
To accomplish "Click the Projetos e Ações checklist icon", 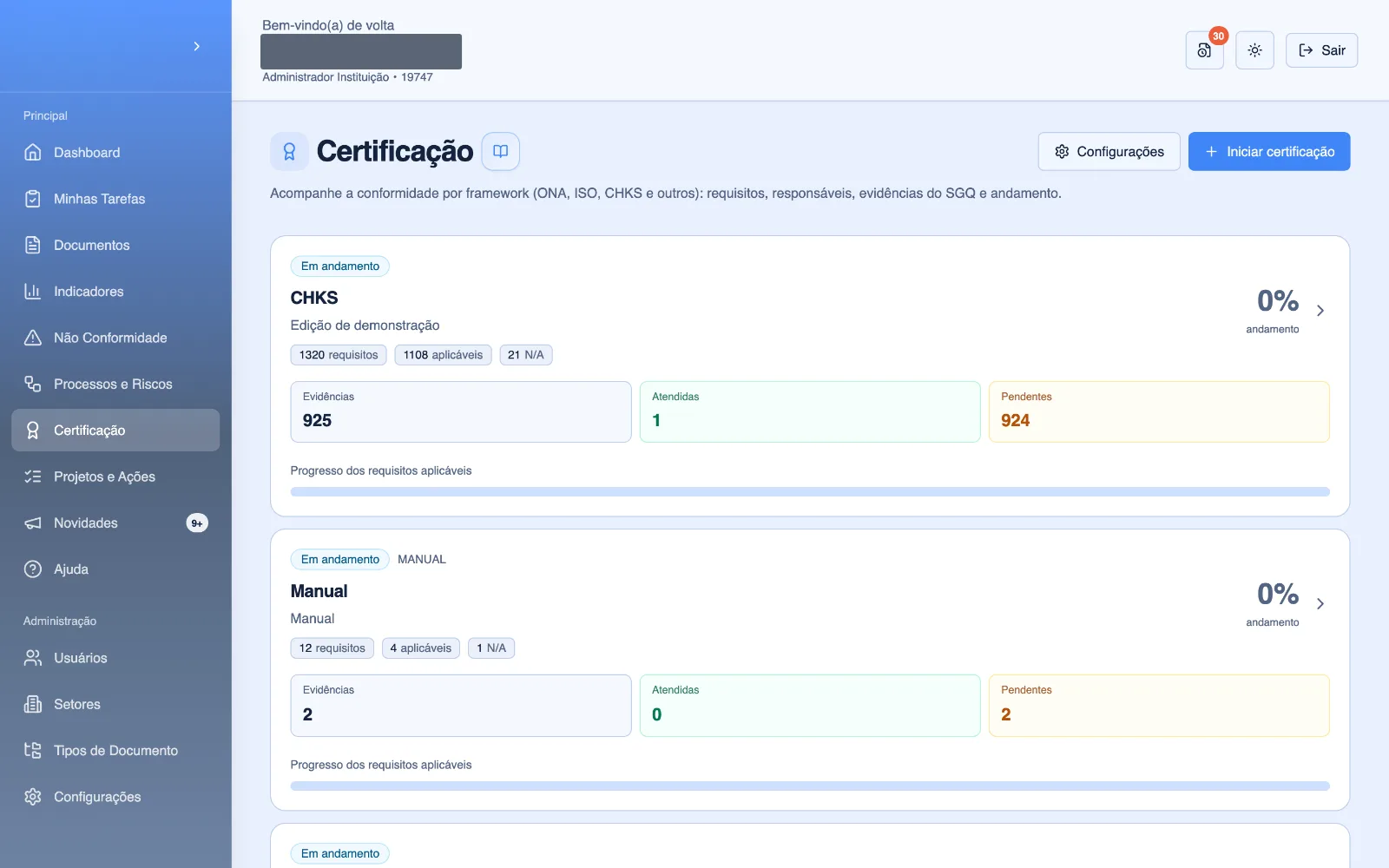I will click(33, 477).
